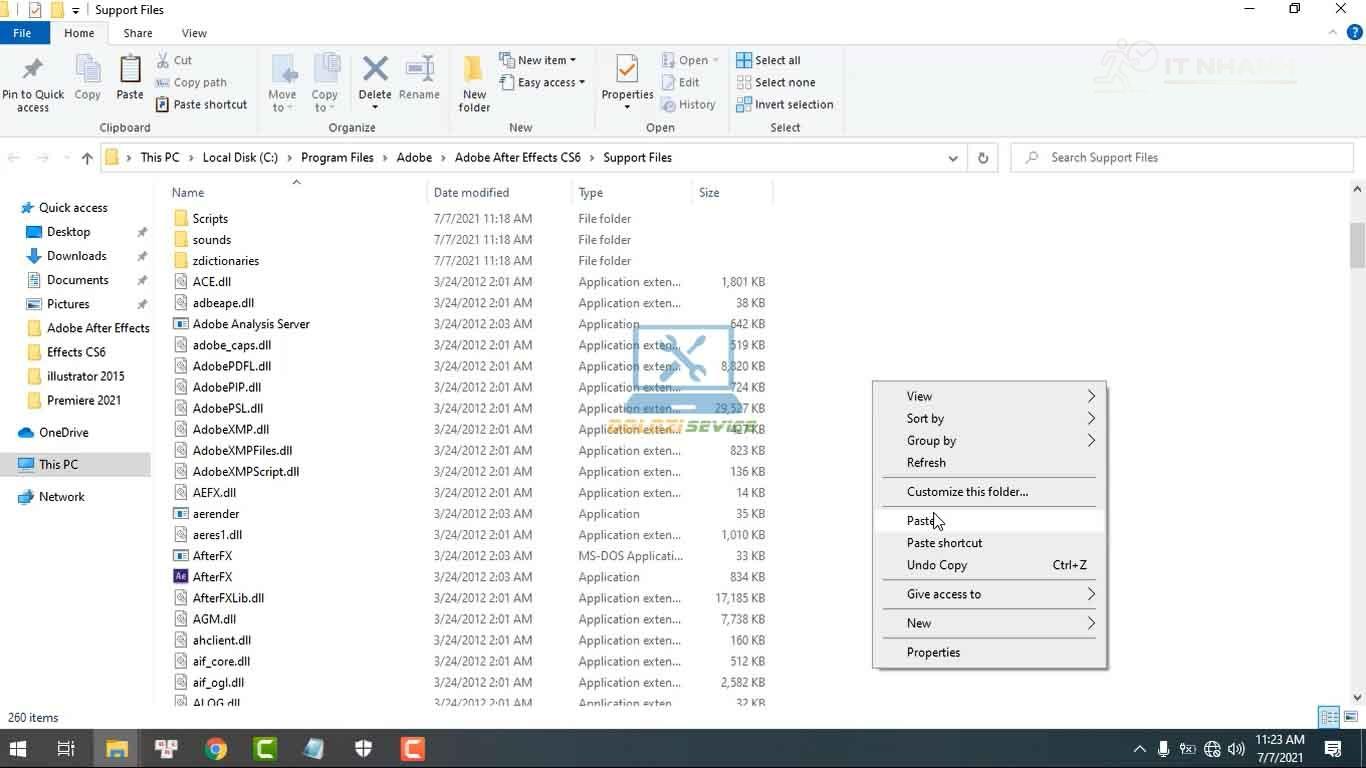Choose Undo Copy in context menu
This screenshot has width=1366, height=768.
click(x=990, y=564)
